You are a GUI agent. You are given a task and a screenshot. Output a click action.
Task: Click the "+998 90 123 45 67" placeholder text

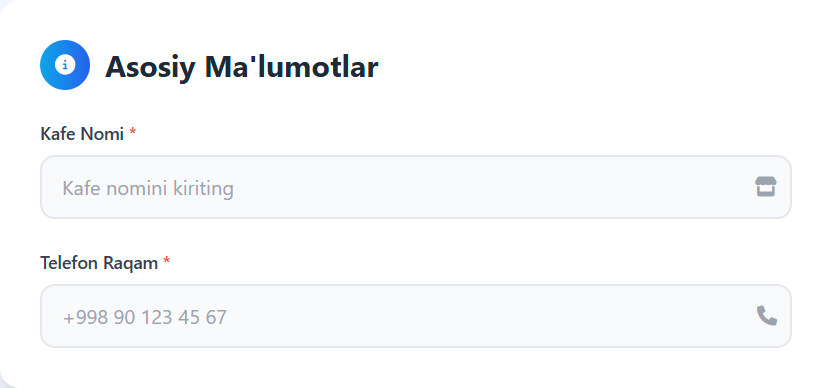[x=145, y=317]
